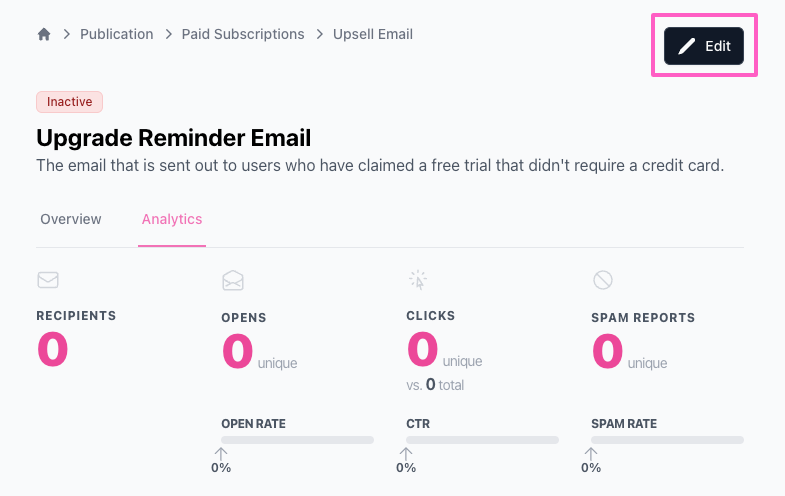Switch to the Overview tab
Viewport: 785px width, 496px height.
click(x=71, y=219)
